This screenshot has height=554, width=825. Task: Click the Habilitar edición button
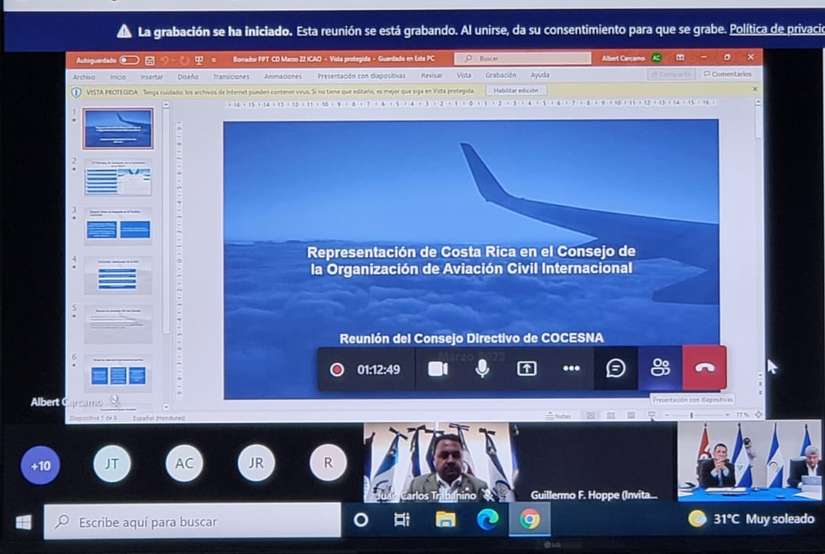tap(516, 90)
